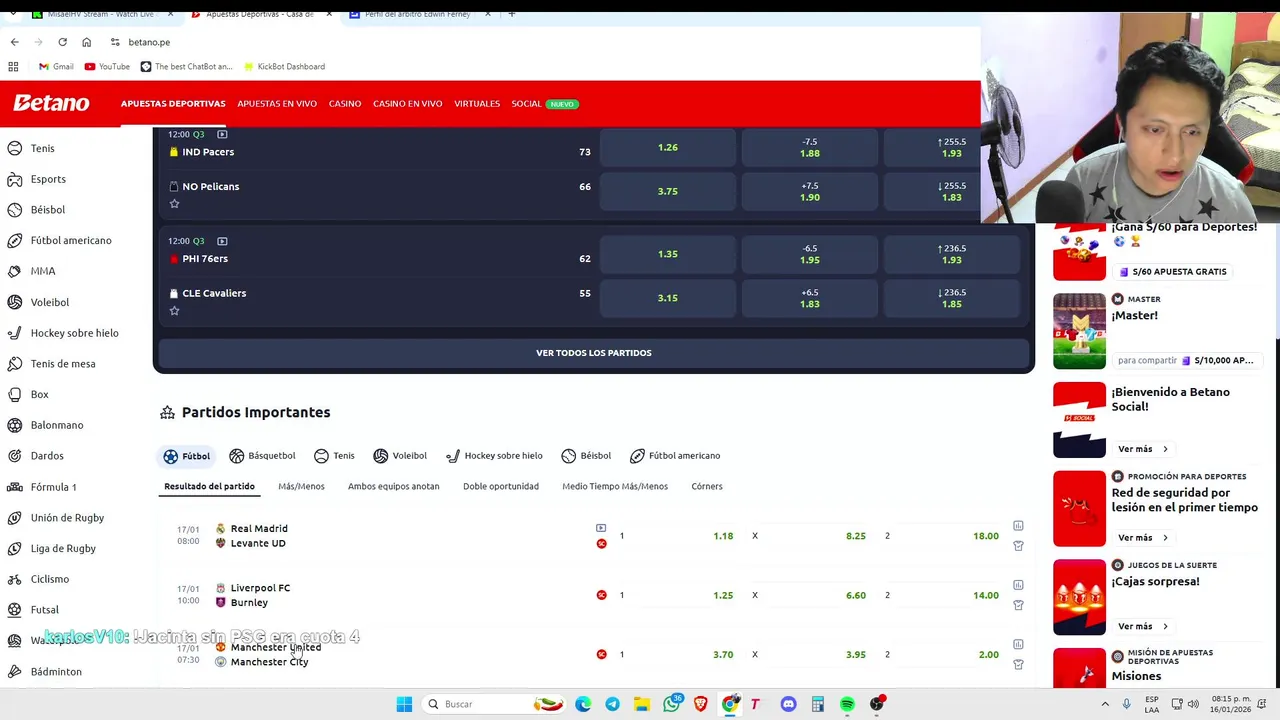Open the CASINO EN VIVO menu
Viewport: 1280px width, 720px height.
pos(407,104)
